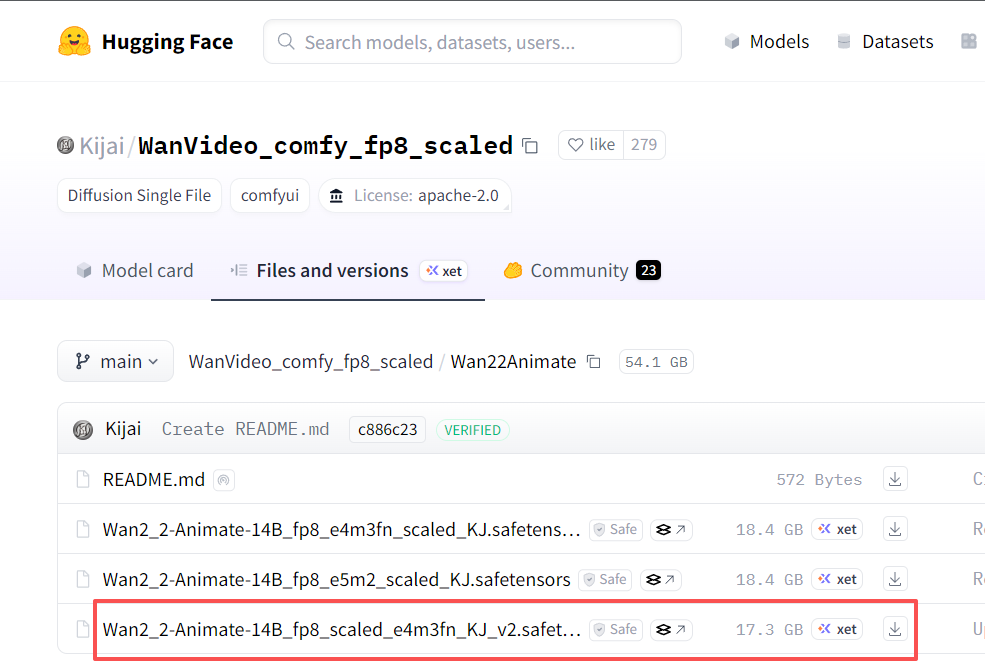Open the README.md file

point(154,479)
